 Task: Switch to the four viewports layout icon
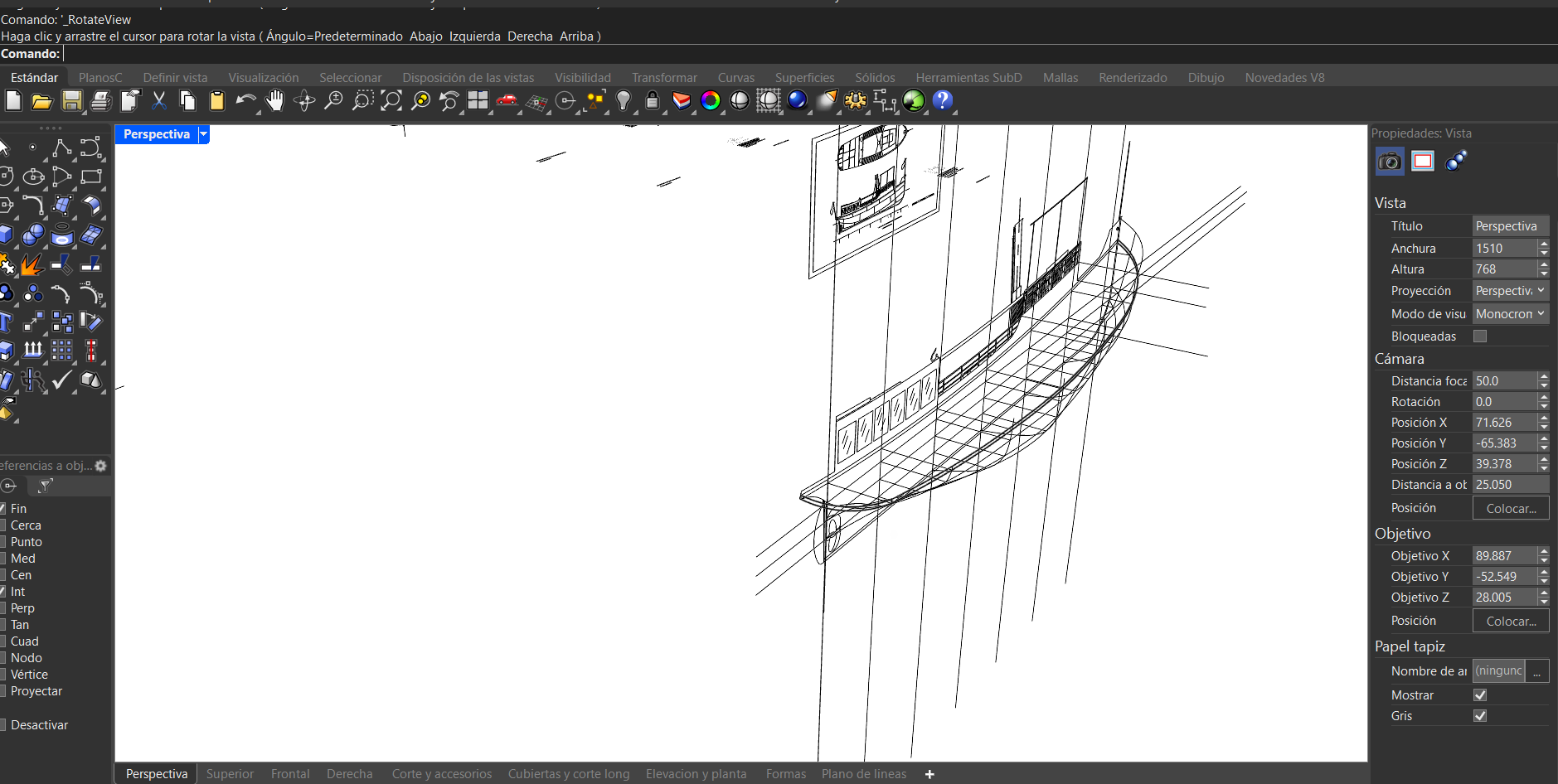coord(478,101)
